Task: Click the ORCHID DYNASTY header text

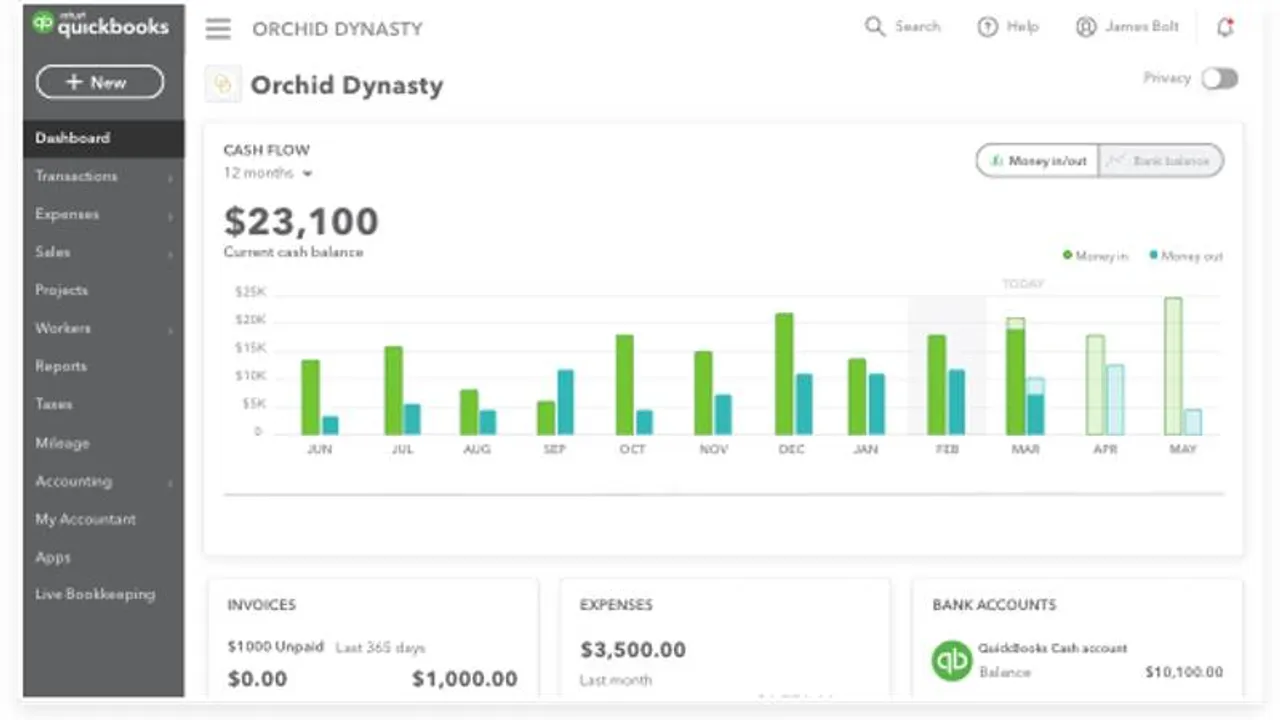Action: coord(337,29)
